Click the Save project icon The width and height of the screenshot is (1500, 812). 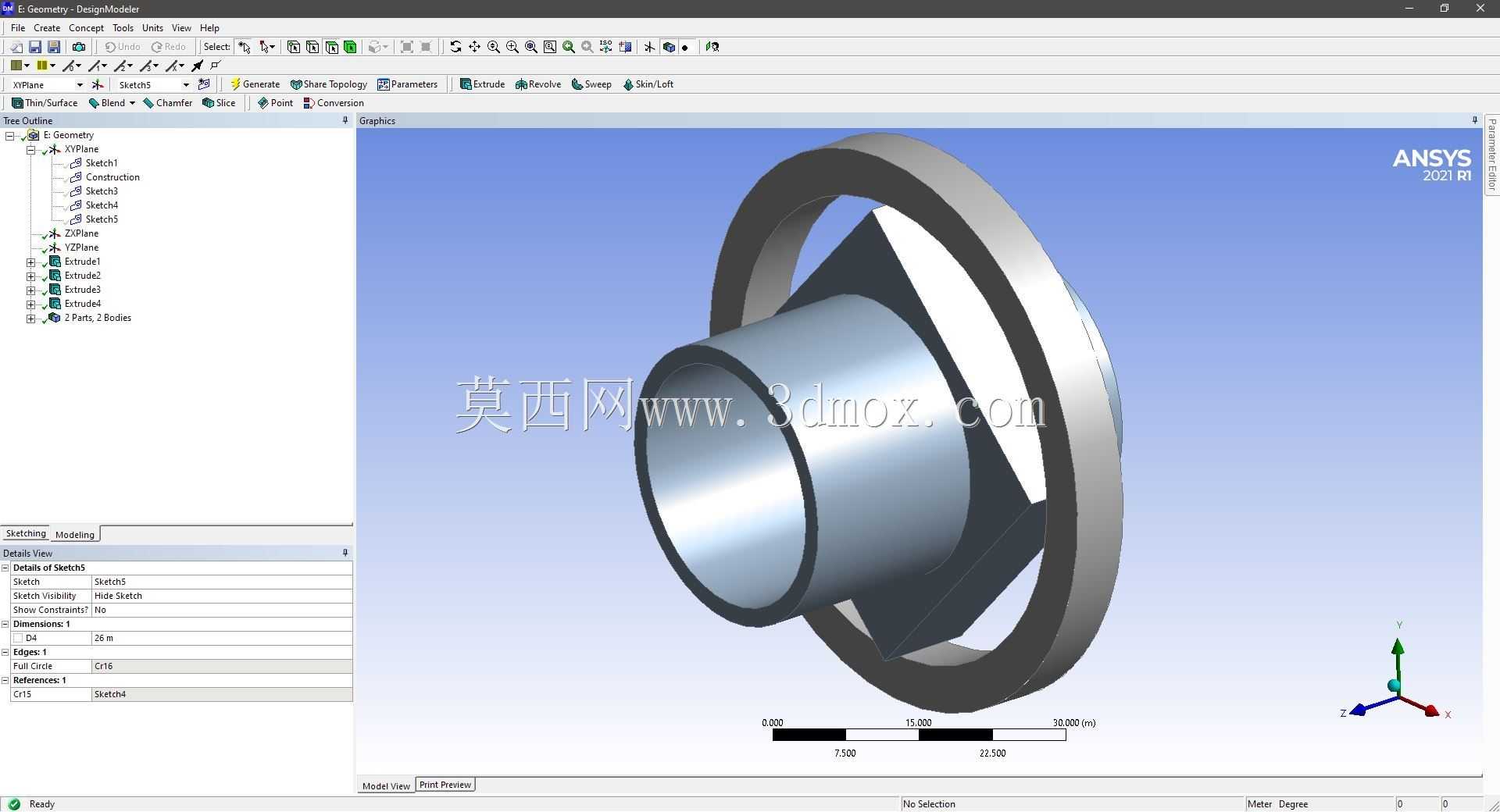(34, 47)
